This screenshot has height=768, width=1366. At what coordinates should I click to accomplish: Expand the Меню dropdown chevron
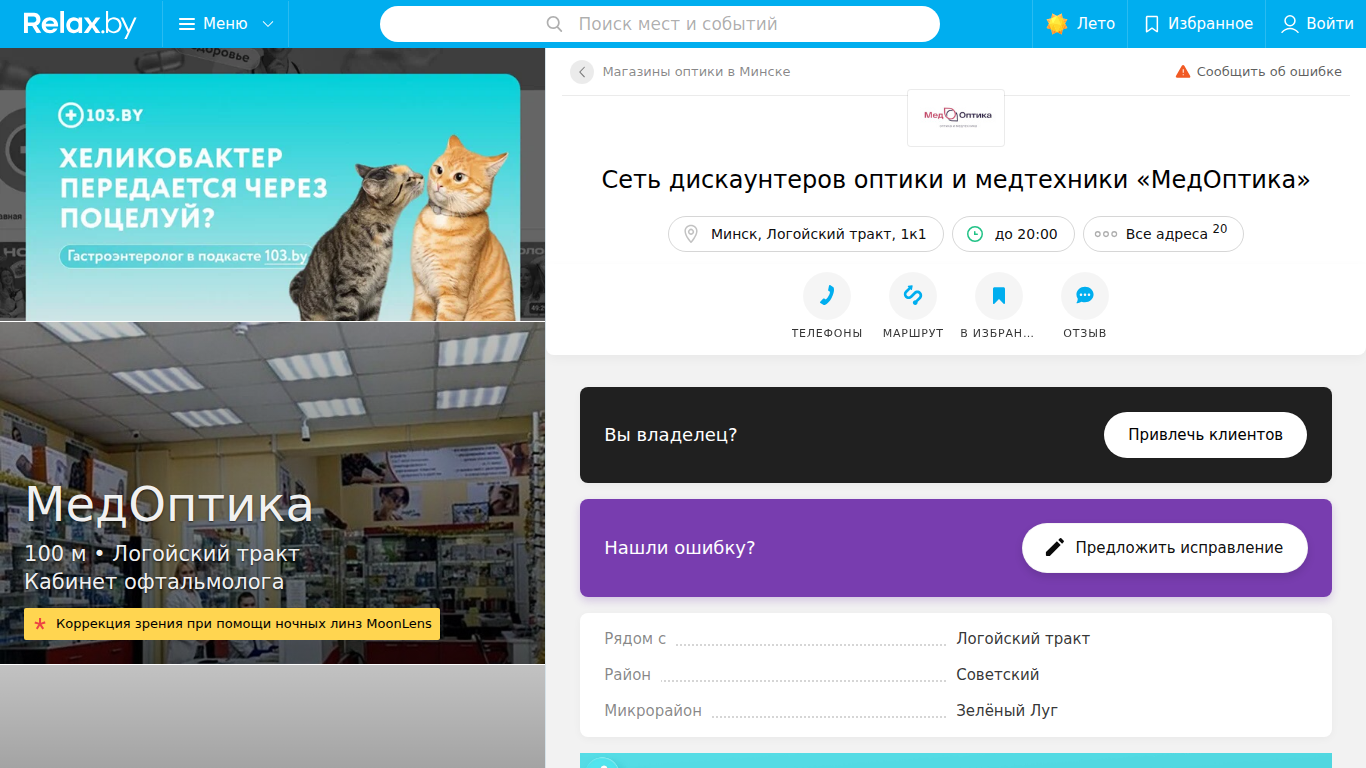[267, 24]
